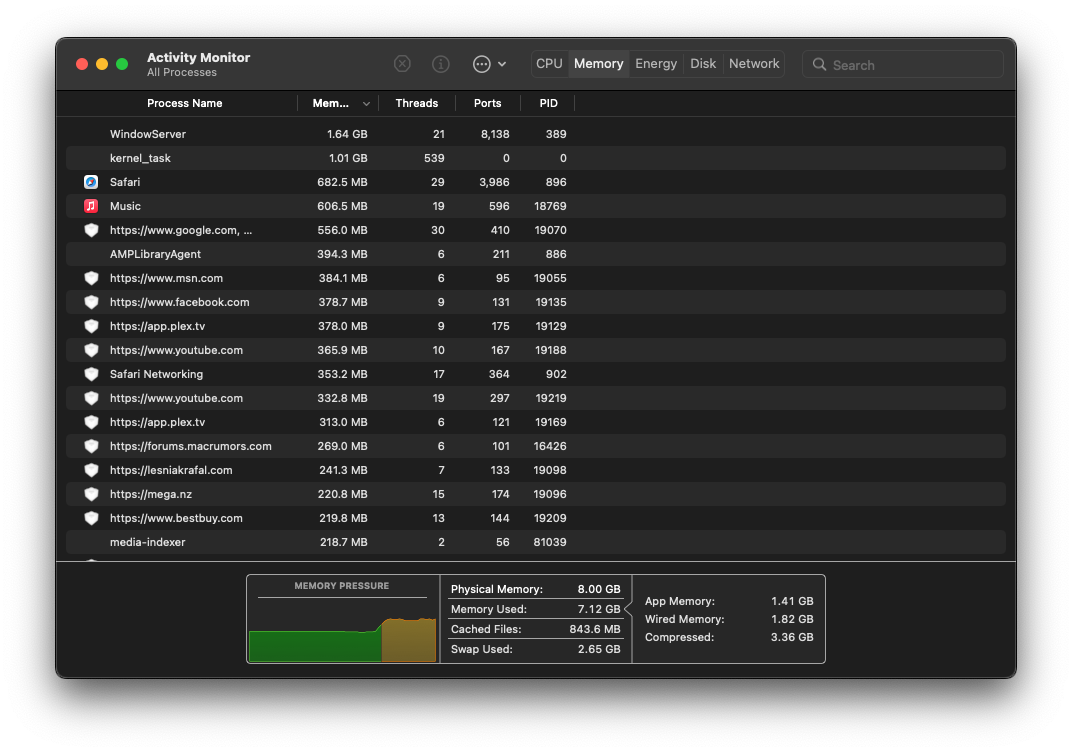Image resolution: width=1072 pixels, height=752 pixels.
Task: Click the Compressed 3.36 GB entry
Action: (x=729, y=637)
